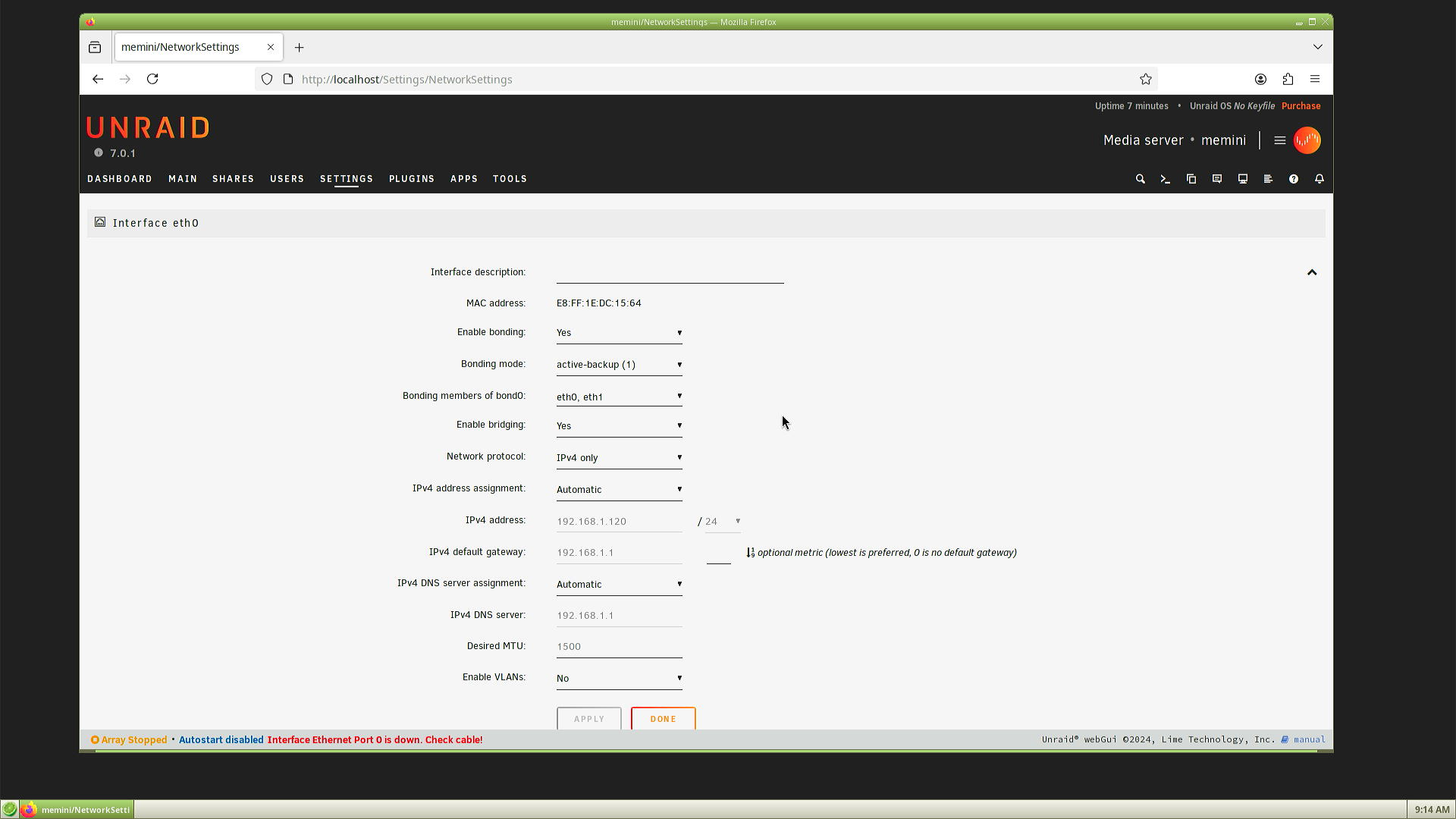Viewport: 1456px width, 819px height.
Task: Click the IPv4 address field
Action: coord(620,522)
